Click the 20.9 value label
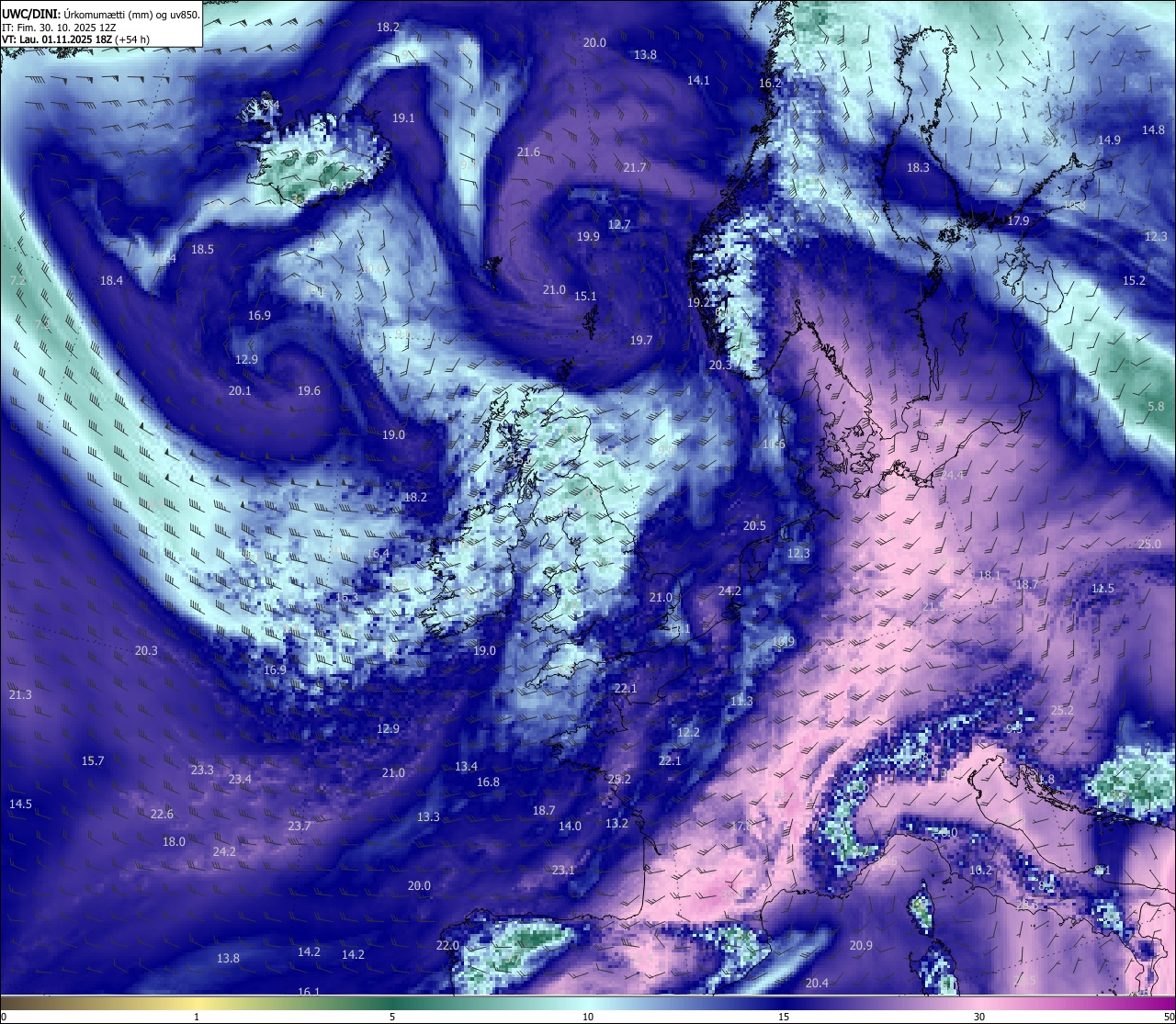 tap(861, 946)
